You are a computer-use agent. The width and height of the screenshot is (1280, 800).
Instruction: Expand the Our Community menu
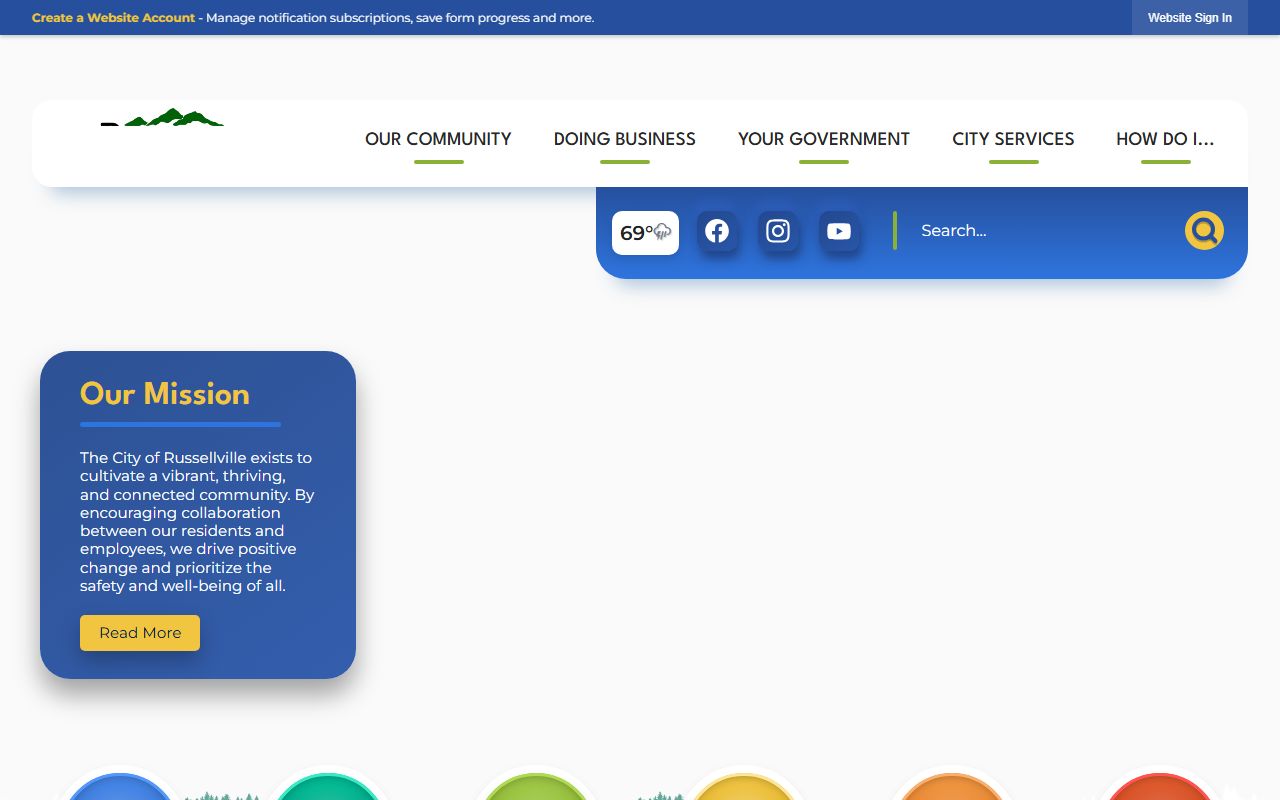click(x=438, y=140)
